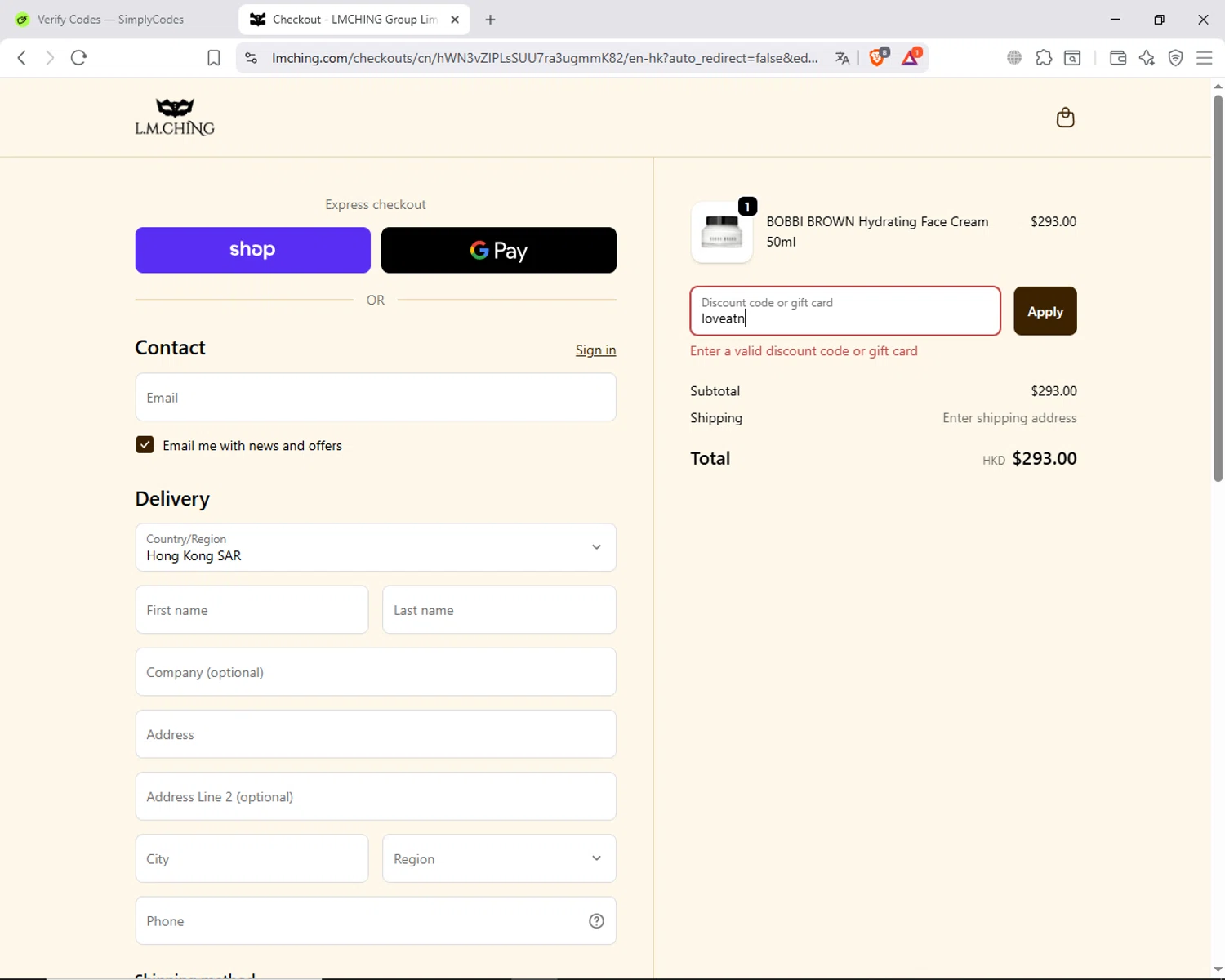Screen dimensions: 1225x980
Task: Click the L.M.CHING logo
Action: point(175,117)
